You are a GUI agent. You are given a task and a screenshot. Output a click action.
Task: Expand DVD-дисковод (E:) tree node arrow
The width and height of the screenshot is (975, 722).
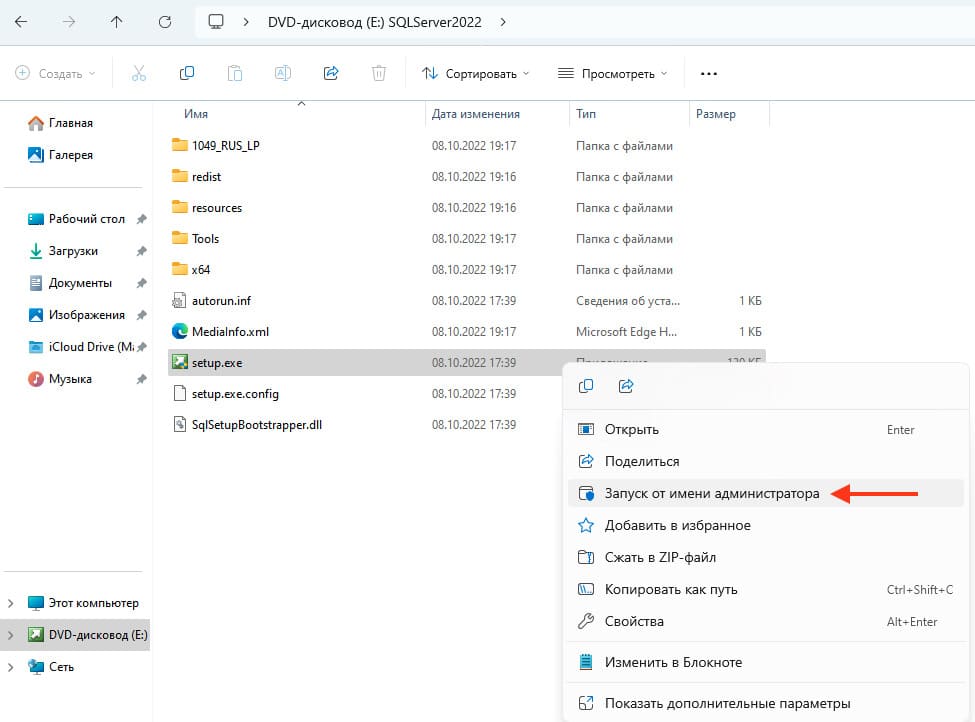11,635
